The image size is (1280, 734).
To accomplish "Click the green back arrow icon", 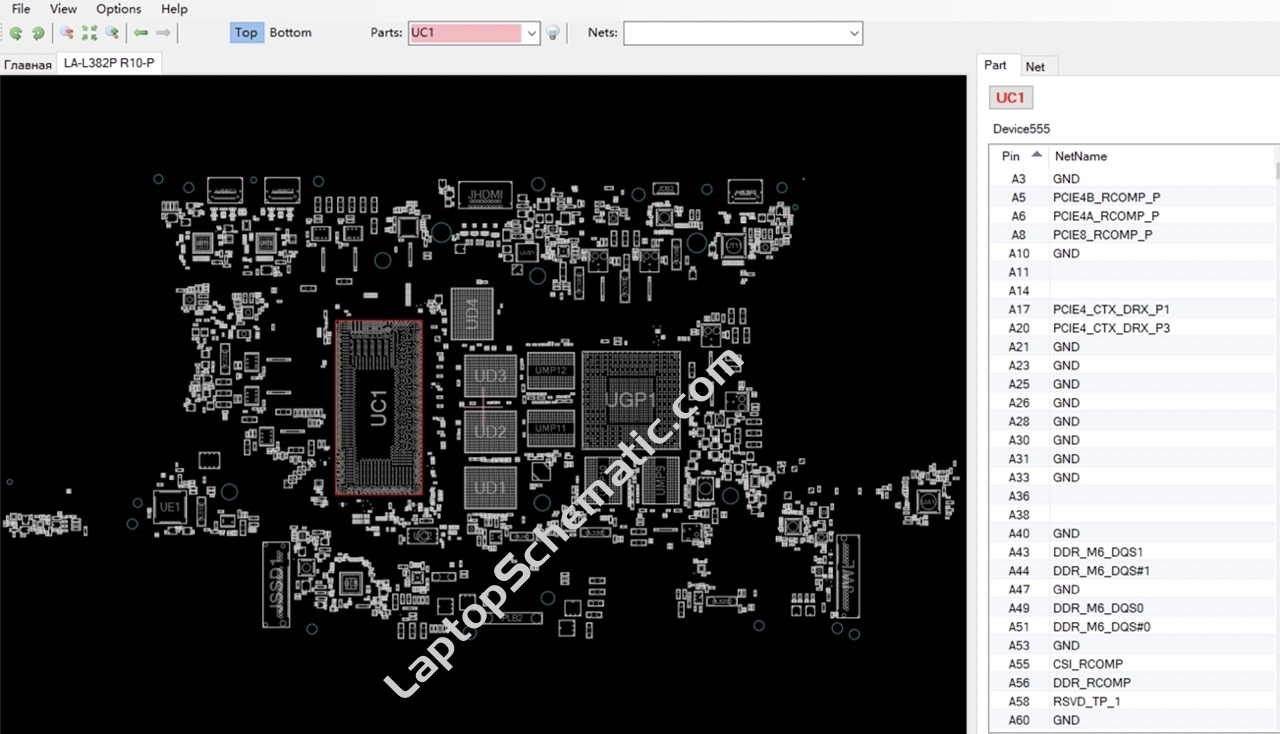I will tap(141, 33).
